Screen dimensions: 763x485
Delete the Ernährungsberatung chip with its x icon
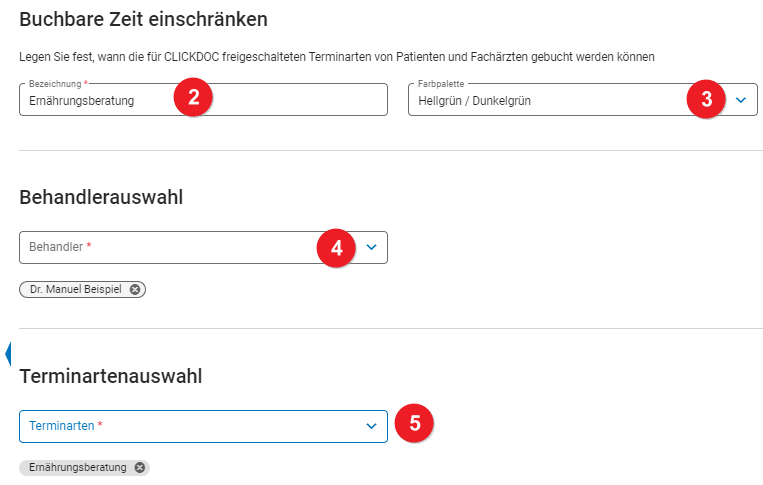click(x=140, y=467)
